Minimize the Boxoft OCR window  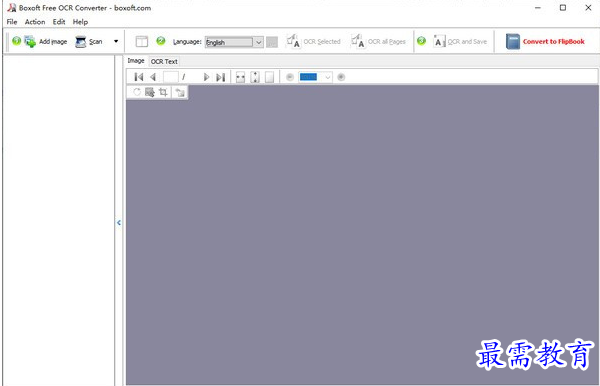pos(538,8)
